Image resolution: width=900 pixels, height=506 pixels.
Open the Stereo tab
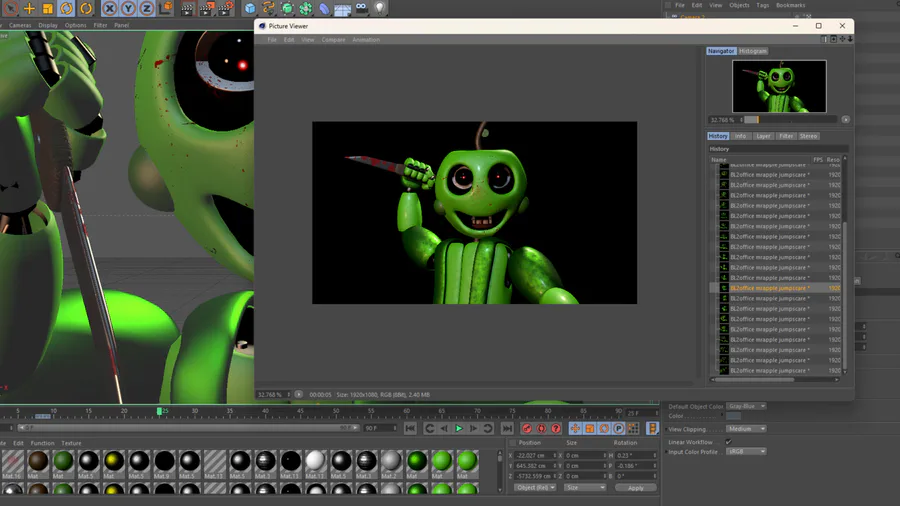pyautogui.click(x=808, y=136)
